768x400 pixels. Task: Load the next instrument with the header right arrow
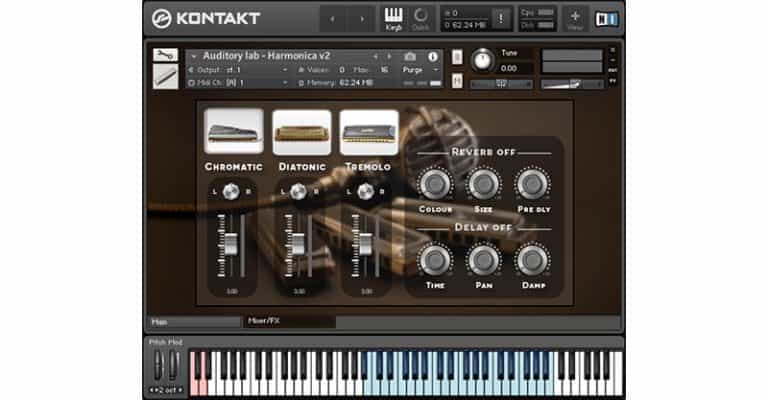(x=389, y=57)
